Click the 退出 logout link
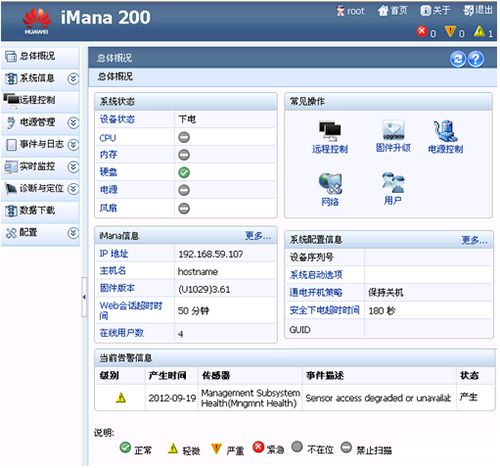 pos(478,11)
